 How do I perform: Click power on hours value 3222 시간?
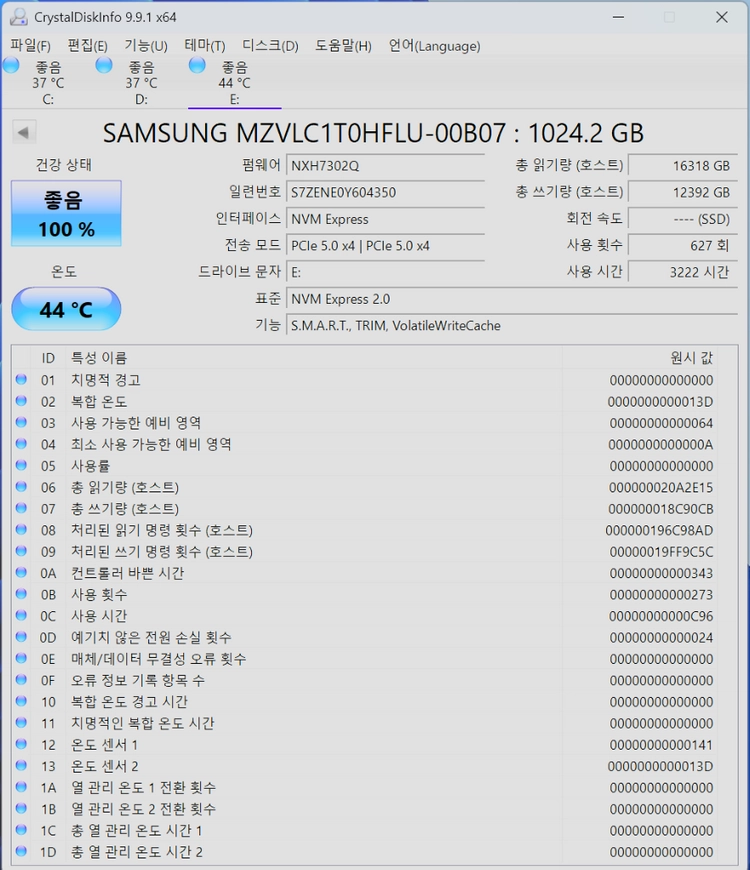683,272
